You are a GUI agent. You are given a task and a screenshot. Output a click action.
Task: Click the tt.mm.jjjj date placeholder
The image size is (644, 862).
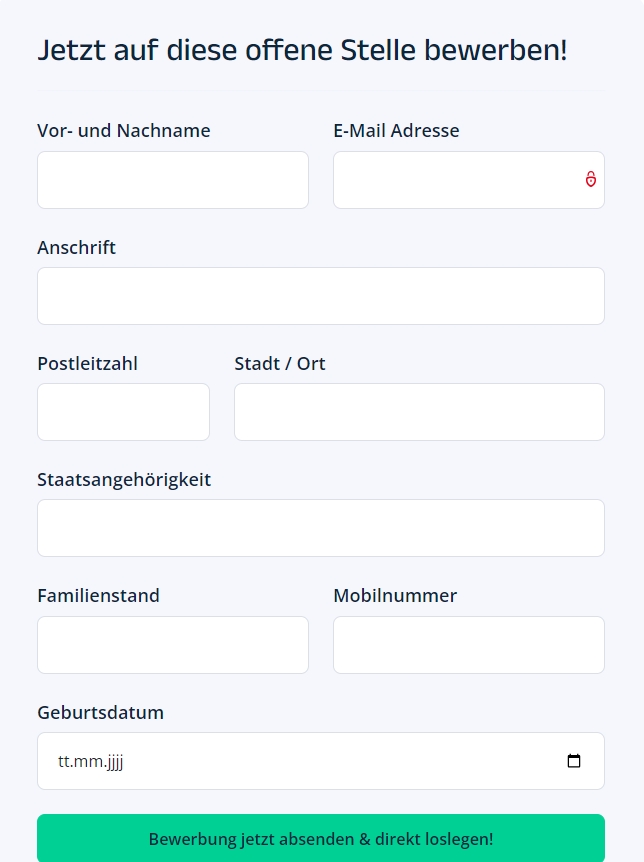[91, 761]
